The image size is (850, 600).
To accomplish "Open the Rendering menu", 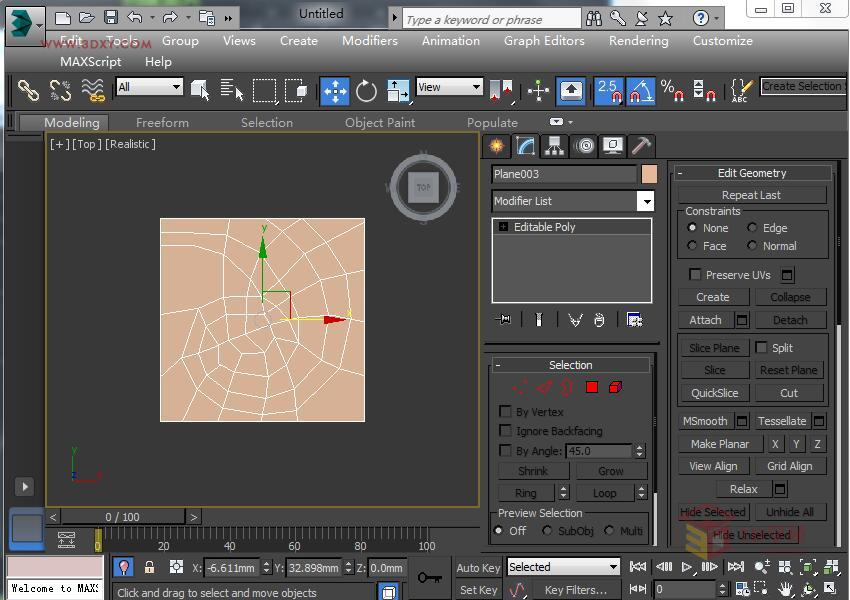I will click(638, 41).
